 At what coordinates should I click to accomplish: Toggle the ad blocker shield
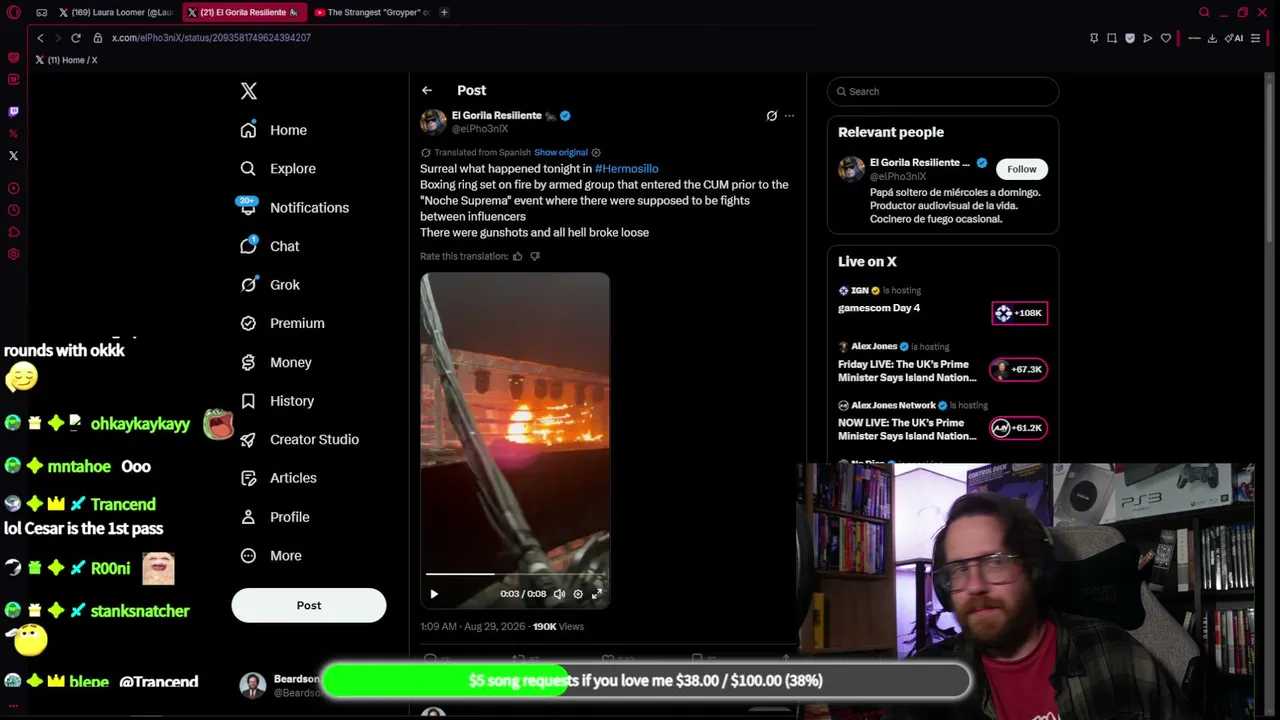click(x=1130, y=38)
